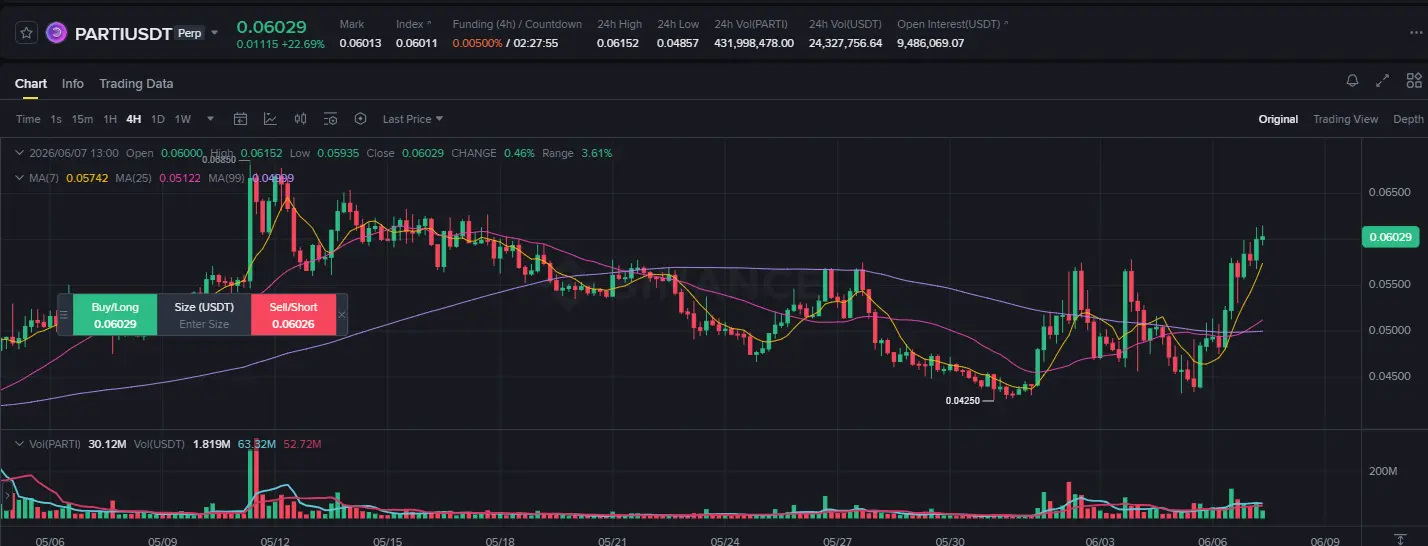Viewport: 1428px width, 546px height.
Task: Click the Buy/Long 0.06029 button
Action: [x=115, y=315]
